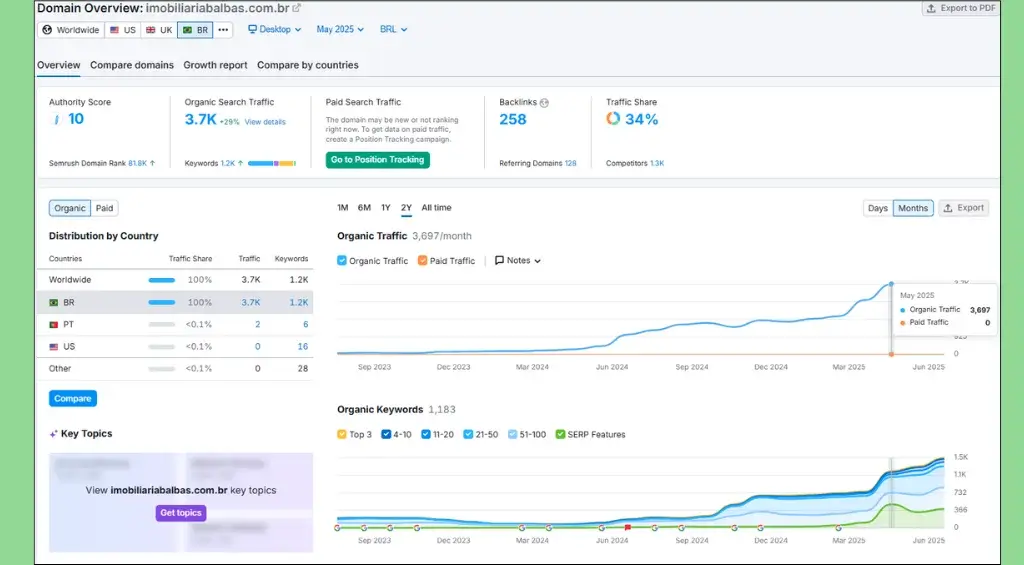Click the Compare button
Screen dimensions: 1024x565
(72, 398)
